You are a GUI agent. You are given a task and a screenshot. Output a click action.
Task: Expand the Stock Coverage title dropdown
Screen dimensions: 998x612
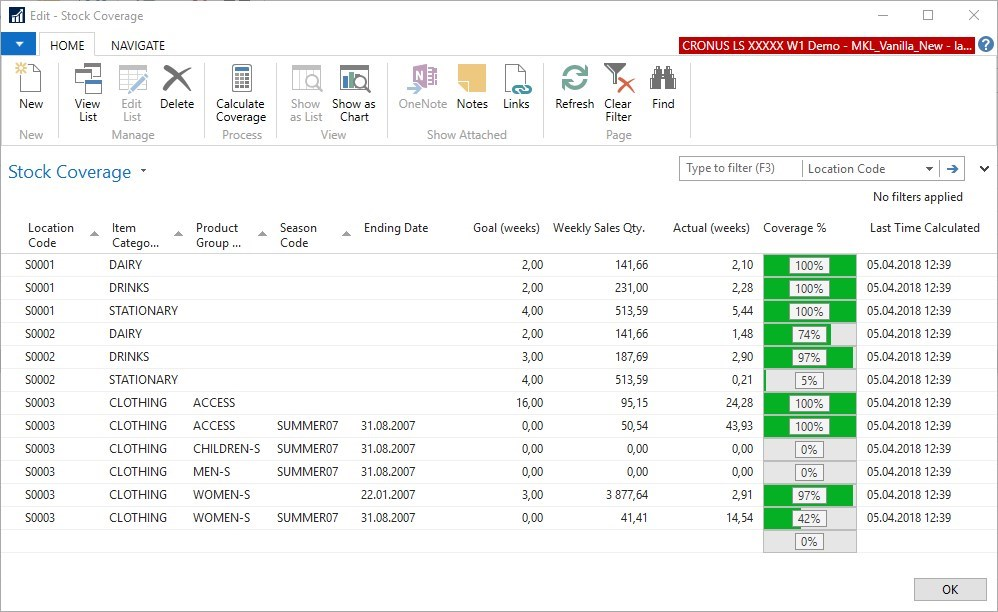point(143,171)
